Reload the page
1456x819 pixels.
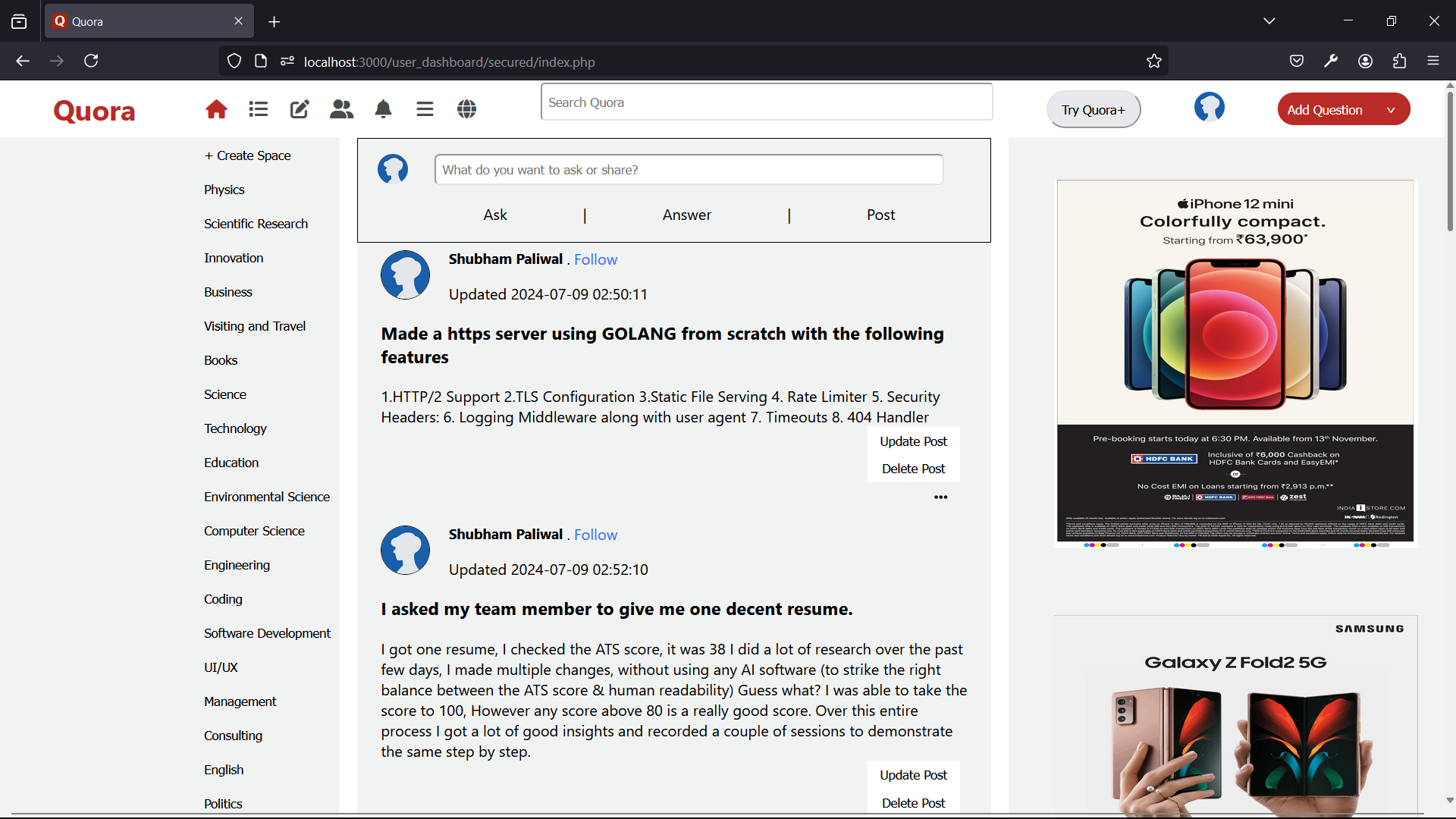click(91, 61)
